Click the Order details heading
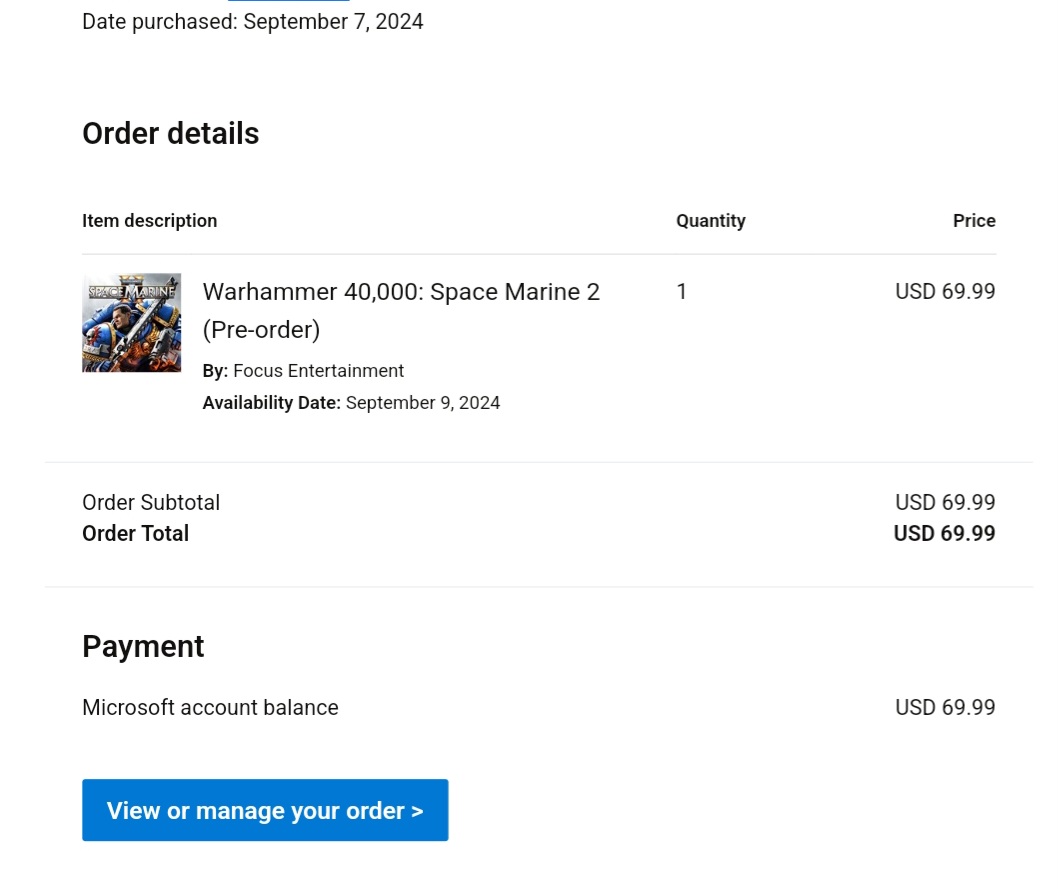Screen dimensions: 1063x889 (x=170, y=134)
